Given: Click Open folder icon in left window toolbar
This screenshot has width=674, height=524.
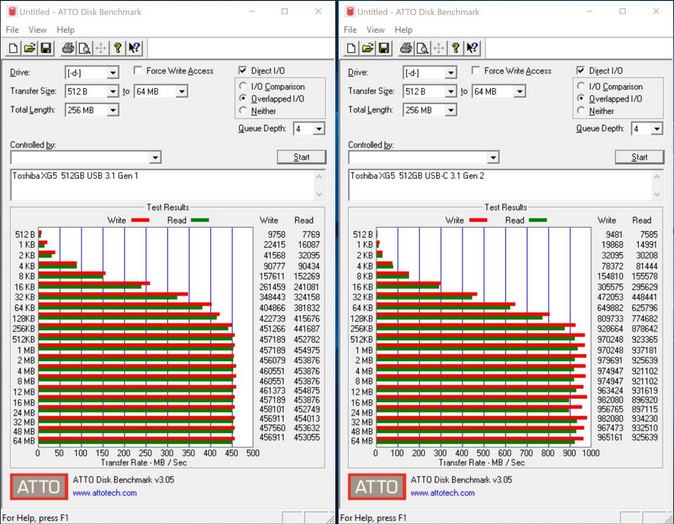Looking at the screenshot, I should coord(30,48).
